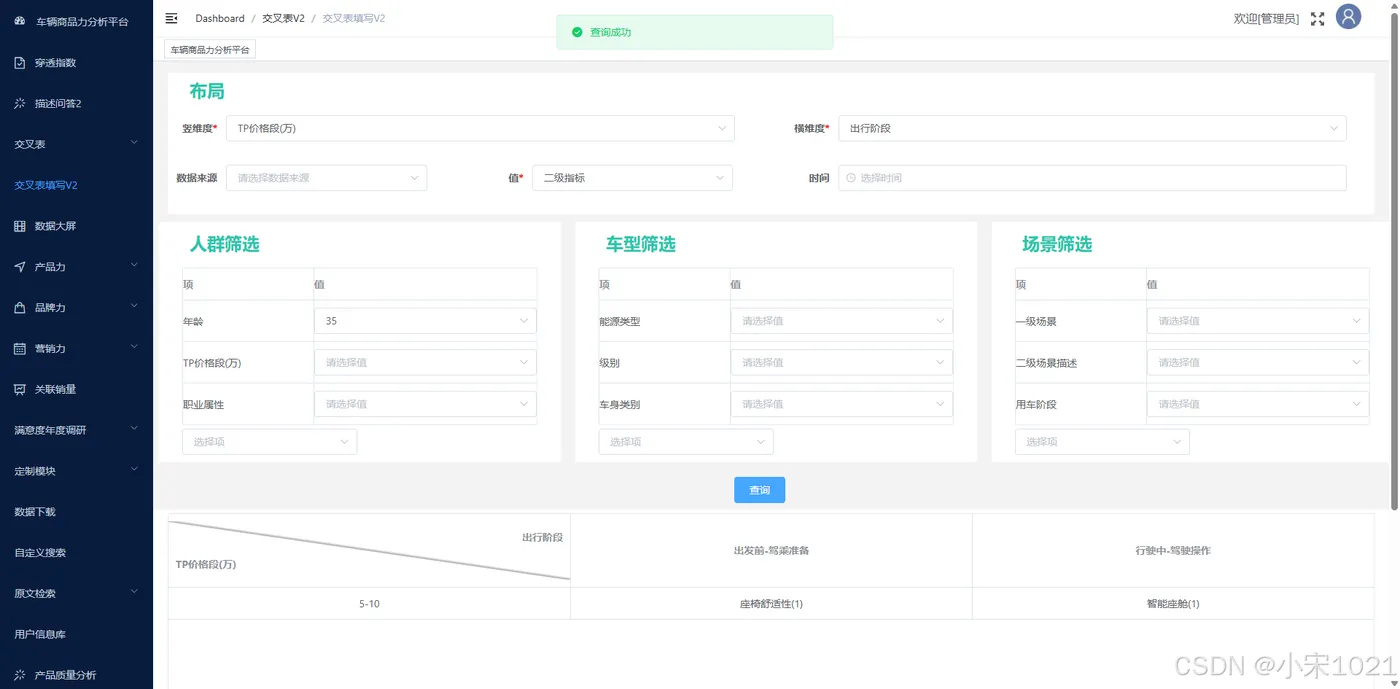The width and height of the screenshot is (1400, 689).
Task: Click the 品牌力 bag icon
Action: pos(20,308)
